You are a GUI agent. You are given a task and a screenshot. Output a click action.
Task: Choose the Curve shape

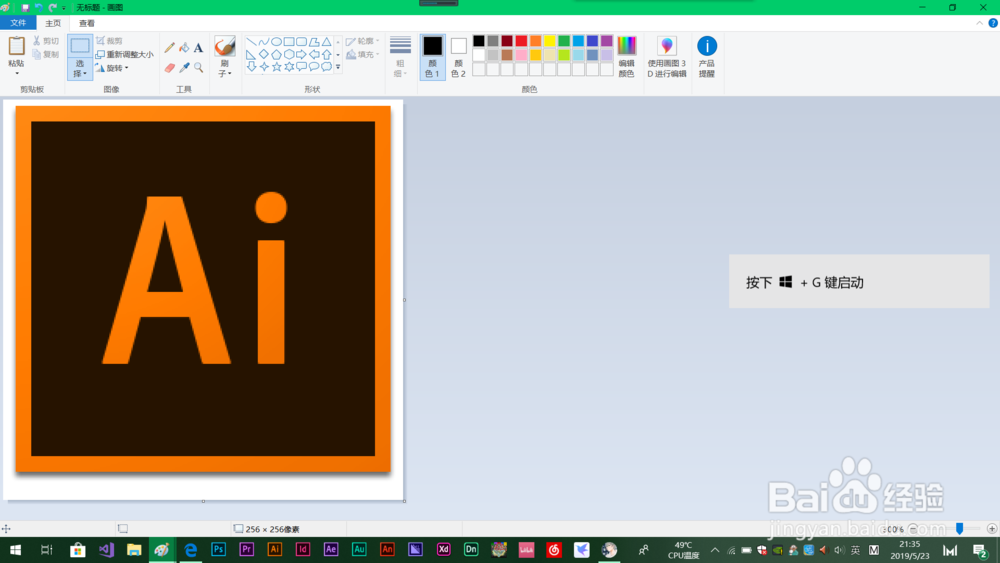pos(264,42)
